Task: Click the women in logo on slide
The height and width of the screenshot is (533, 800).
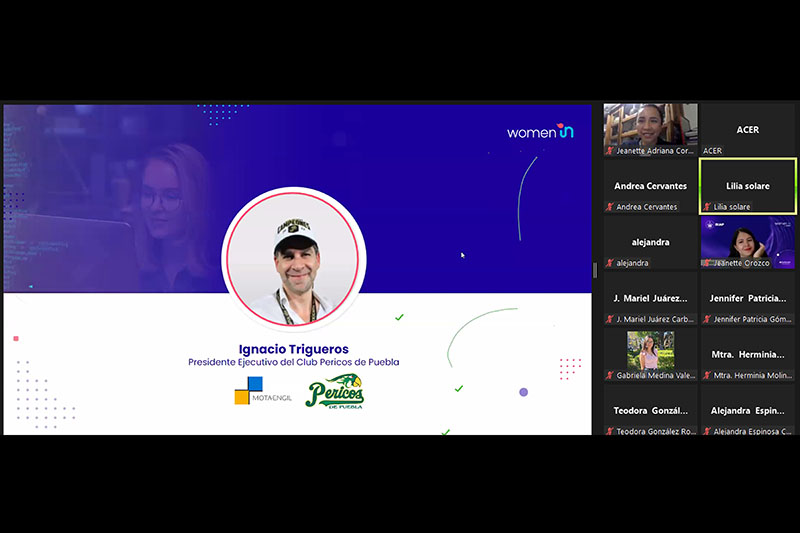Action: [540, 132]
